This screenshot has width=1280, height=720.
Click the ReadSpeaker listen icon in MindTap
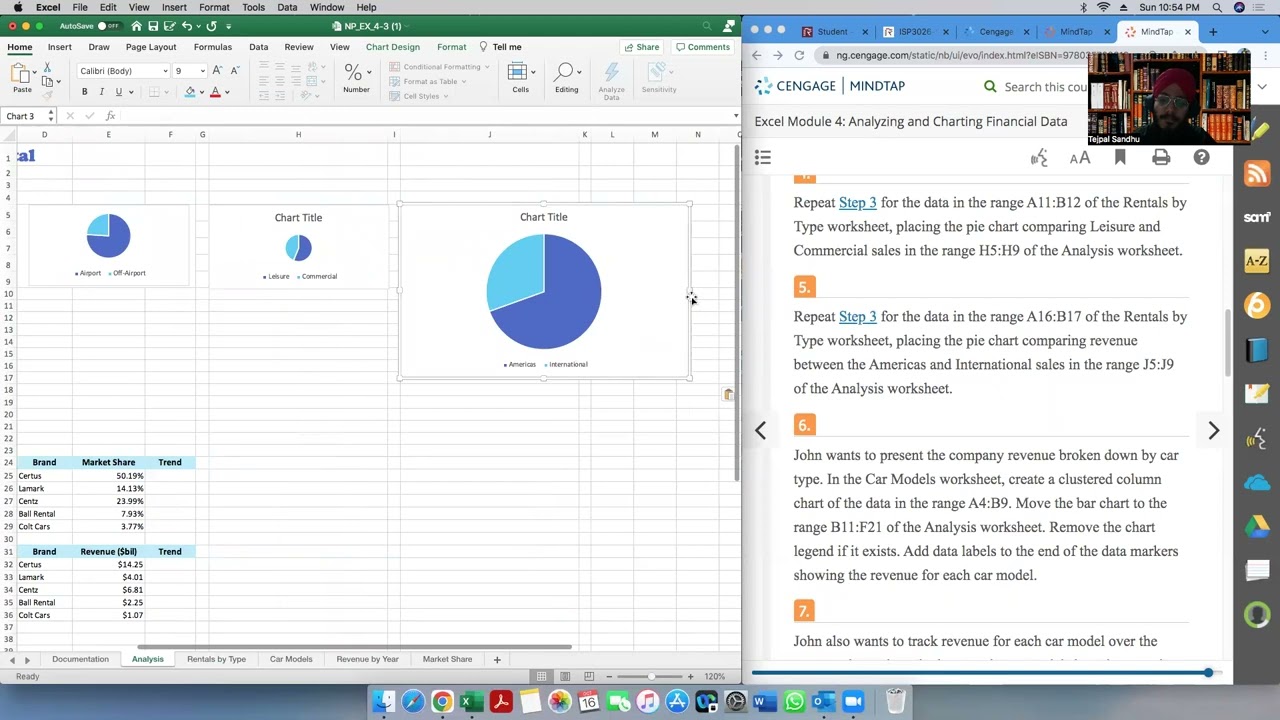pos(1039,157)
